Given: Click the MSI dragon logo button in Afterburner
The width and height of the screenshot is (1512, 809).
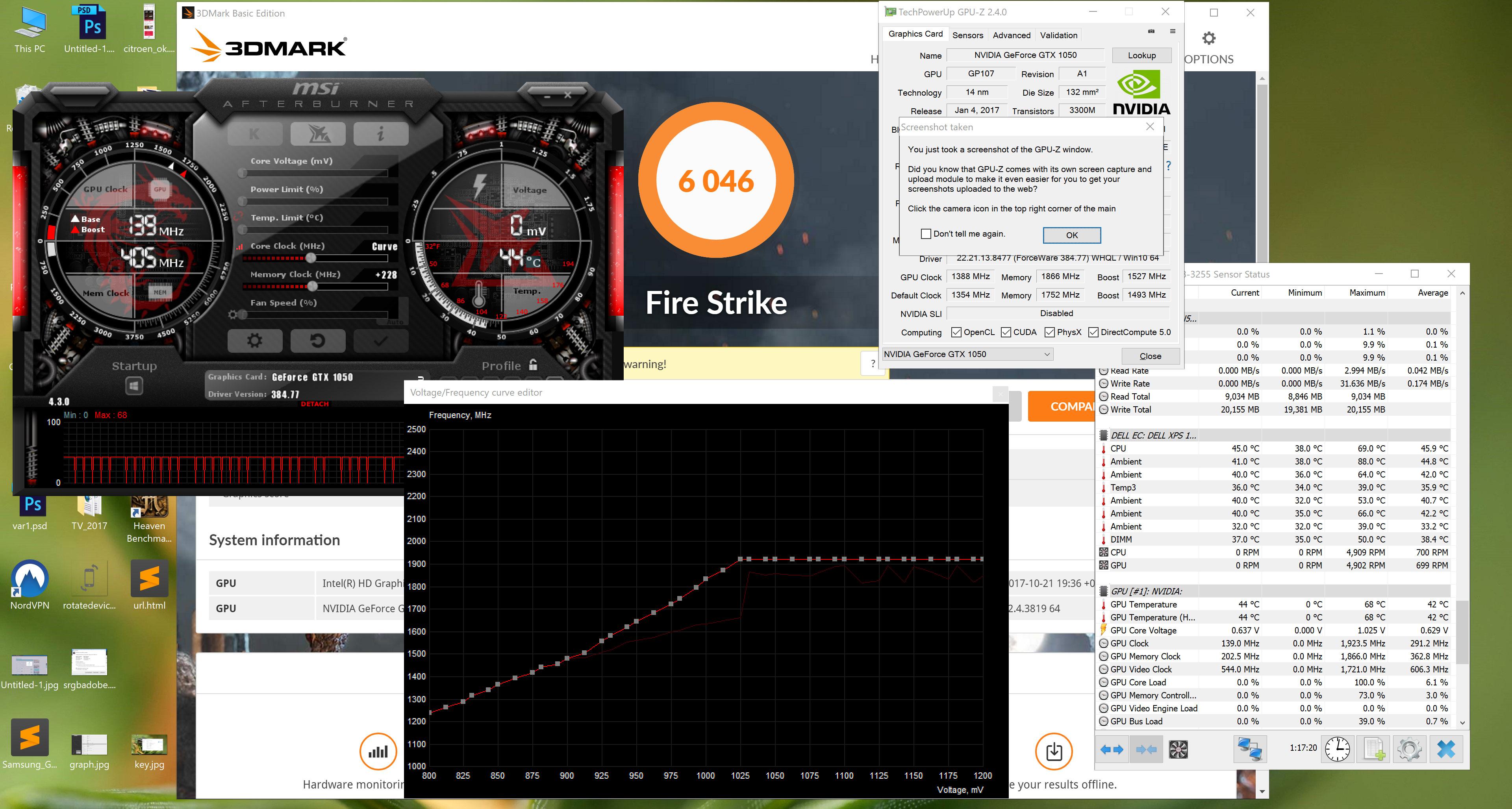Looking at the screenshot, I should pyautogui.click(x=318, y=134).
